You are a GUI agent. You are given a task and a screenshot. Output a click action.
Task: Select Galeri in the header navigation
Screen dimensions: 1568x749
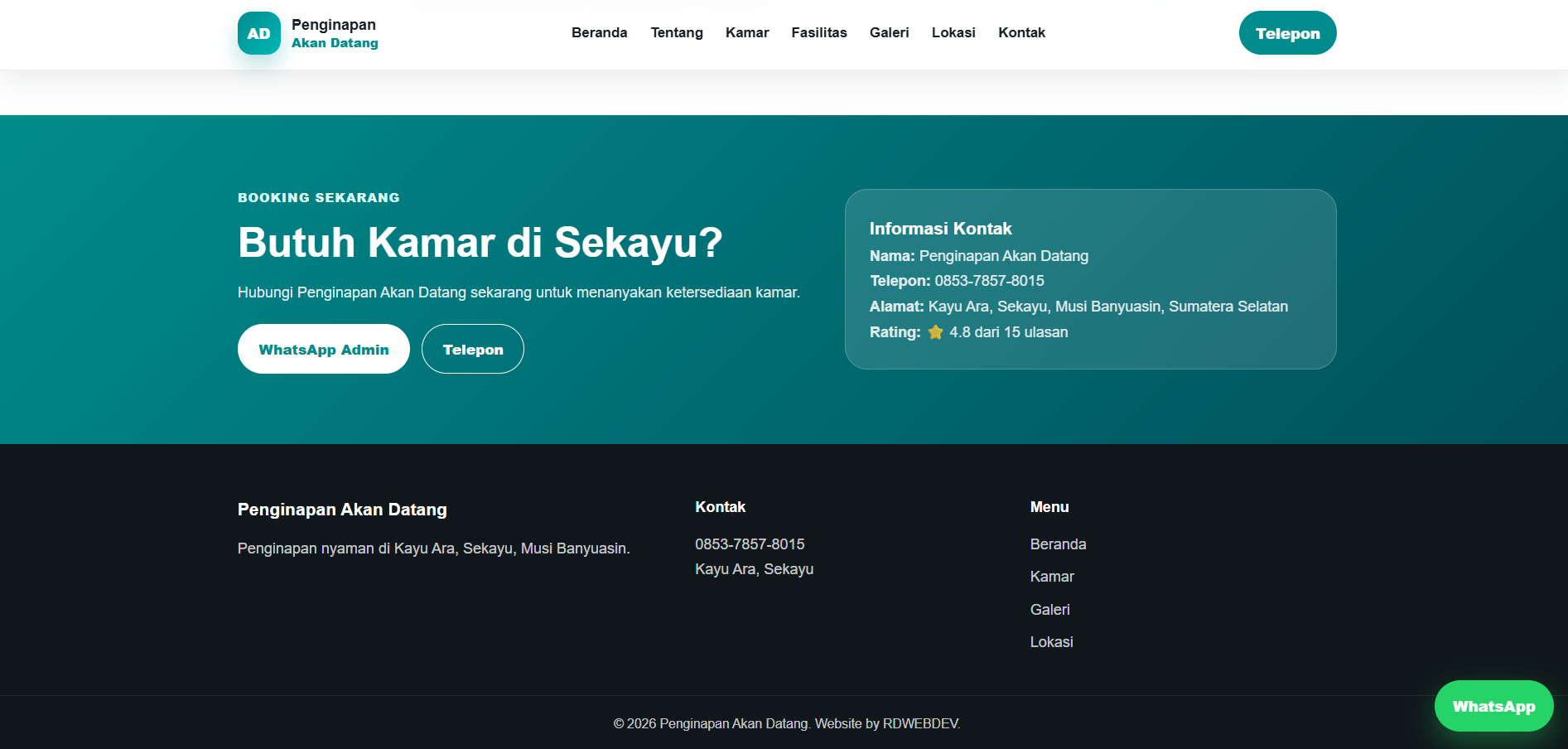coord(890,32)
